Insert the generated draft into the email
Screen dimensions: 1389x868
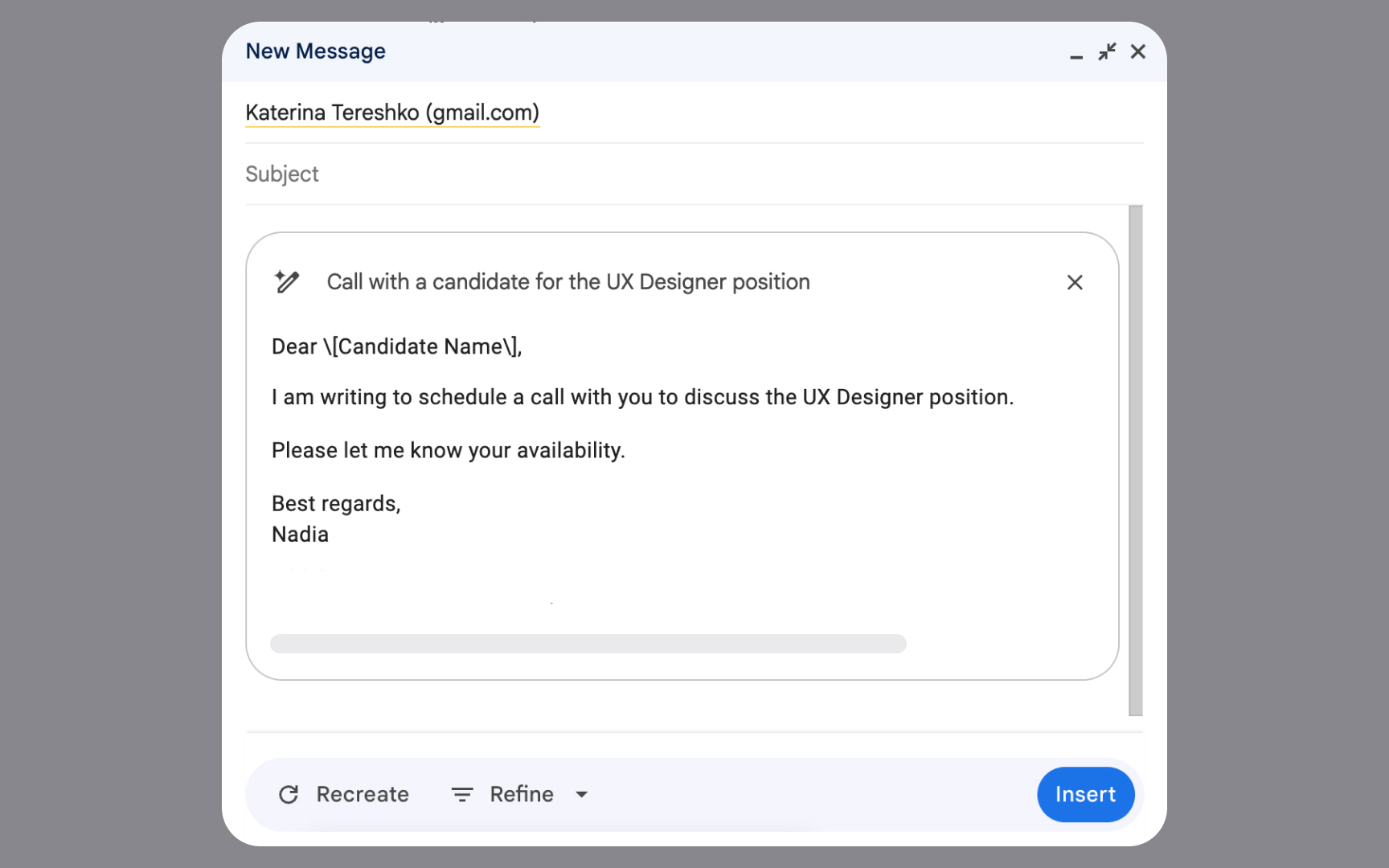1085,794
